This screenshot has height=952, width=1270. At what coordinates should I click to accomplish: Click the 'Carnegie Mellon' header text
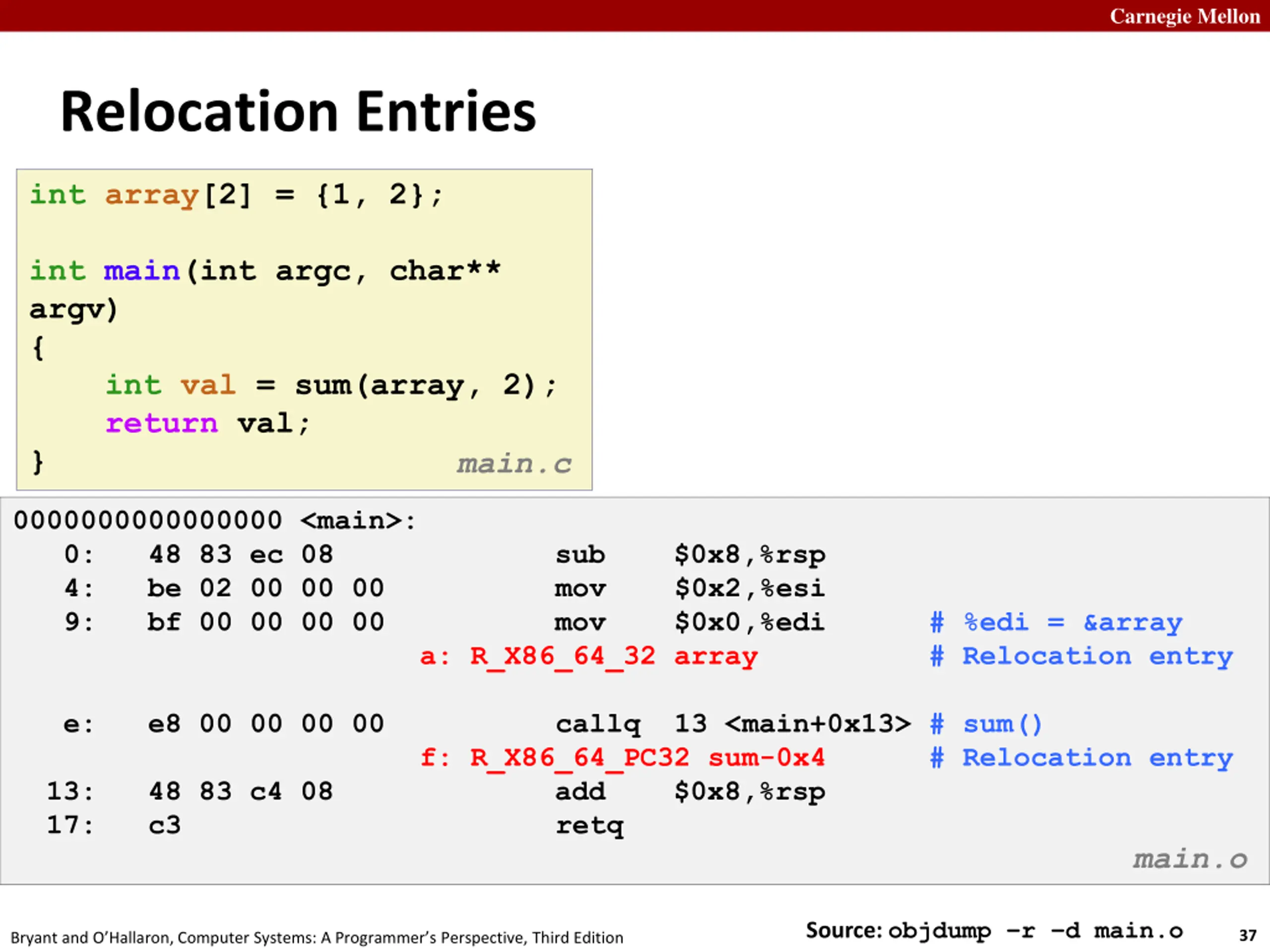tap(1185, 16)
